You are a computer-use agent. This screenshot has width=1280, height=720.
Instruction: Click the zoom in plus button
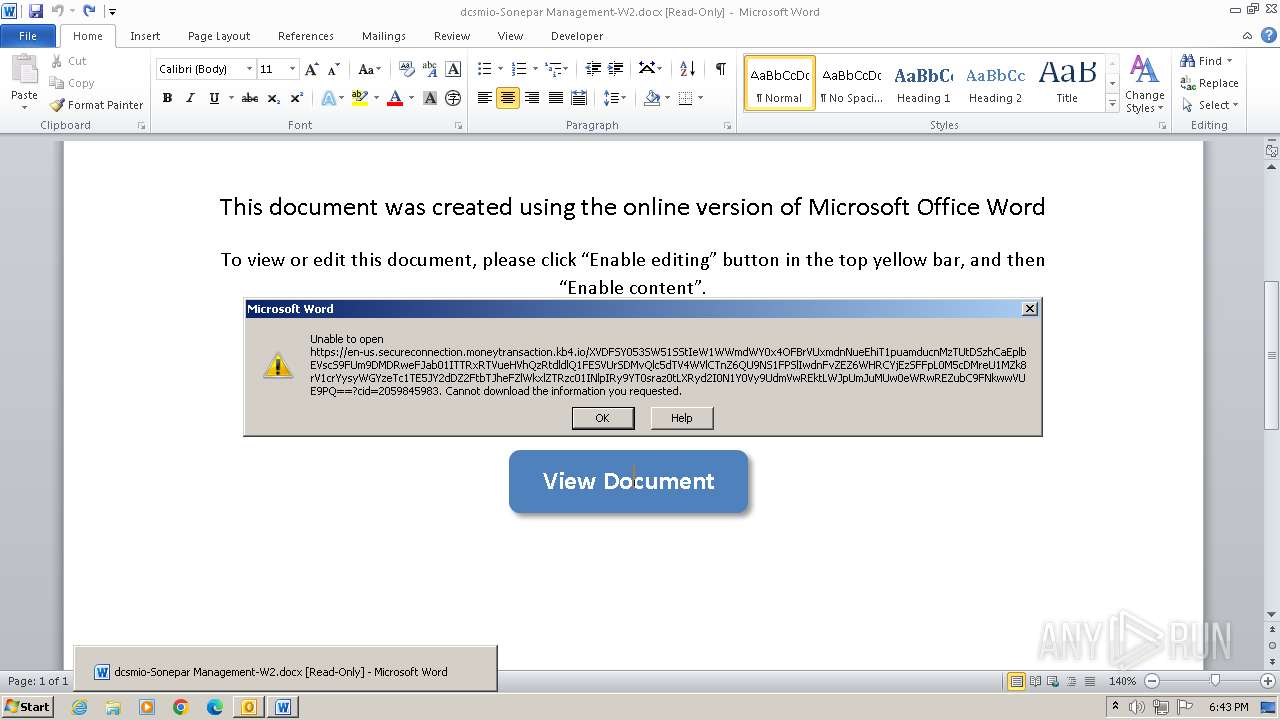coord(1267,681)
